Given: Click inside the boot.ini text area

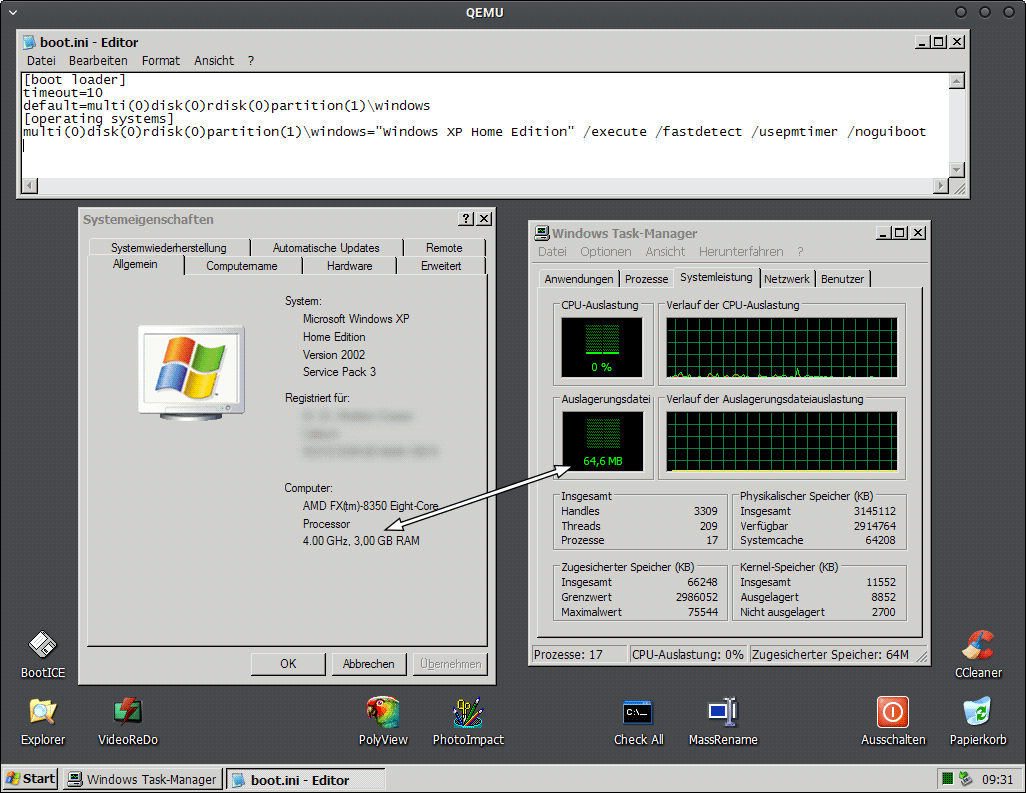Looking at the screenshot, I should [485, 125].
